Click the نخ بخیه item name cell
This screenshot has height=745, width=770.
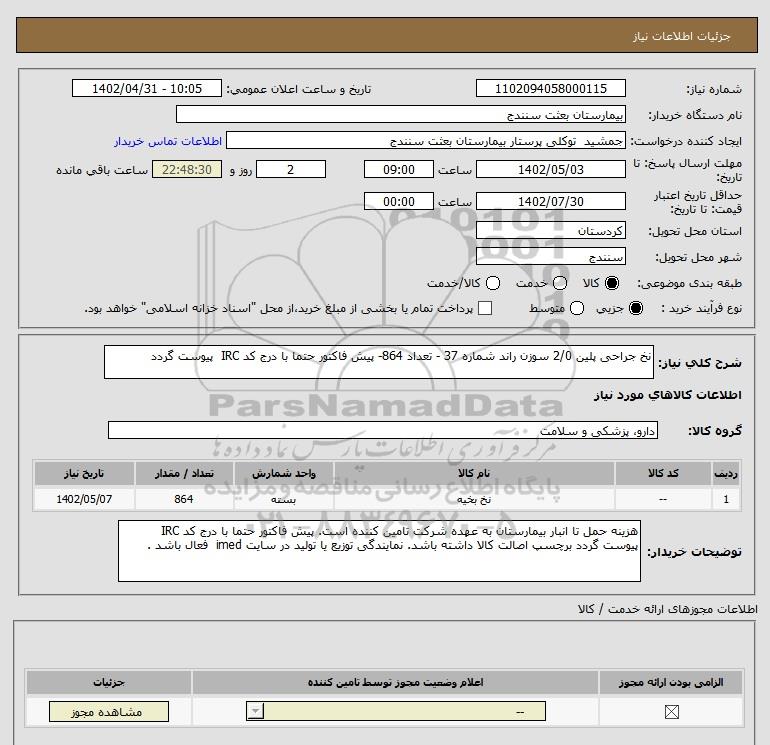(474, 499)
